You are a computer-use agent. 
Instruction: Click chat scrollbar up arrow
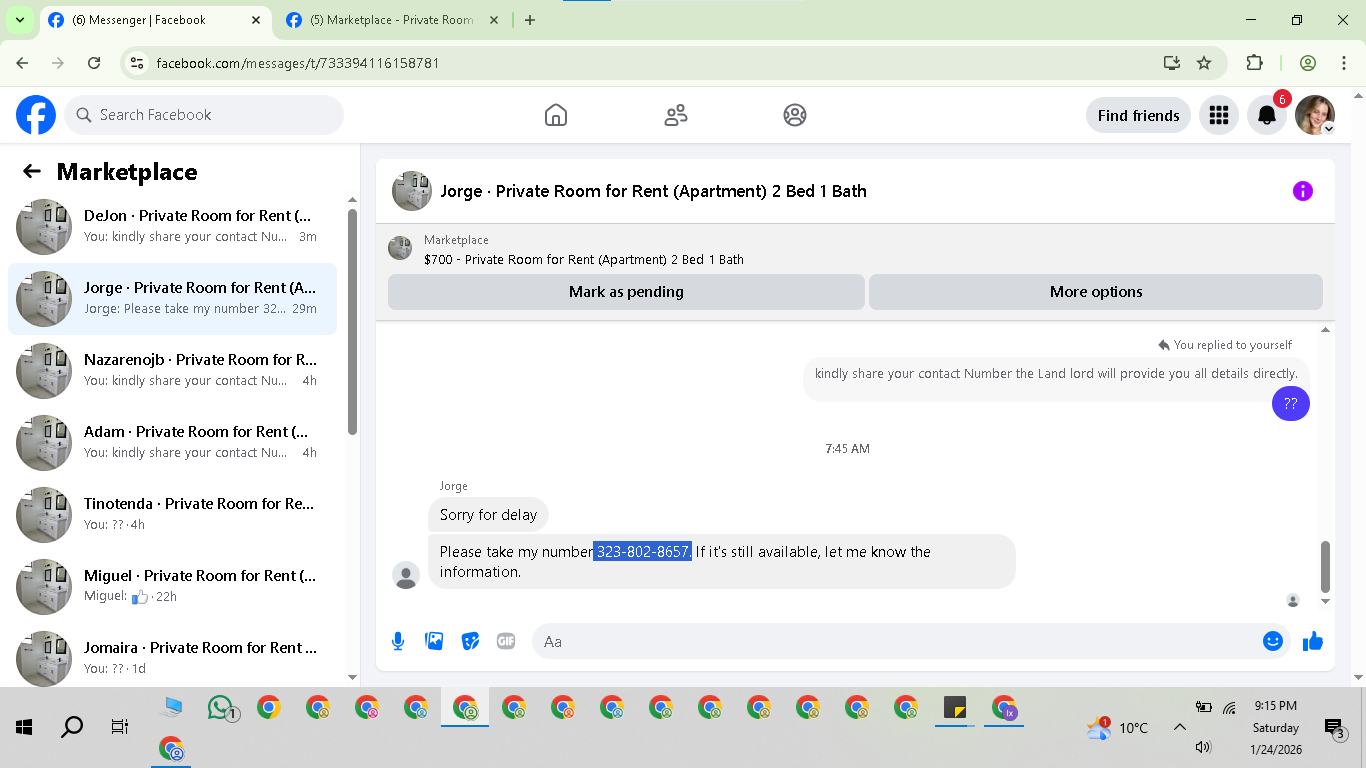[x=1326, y=329]
